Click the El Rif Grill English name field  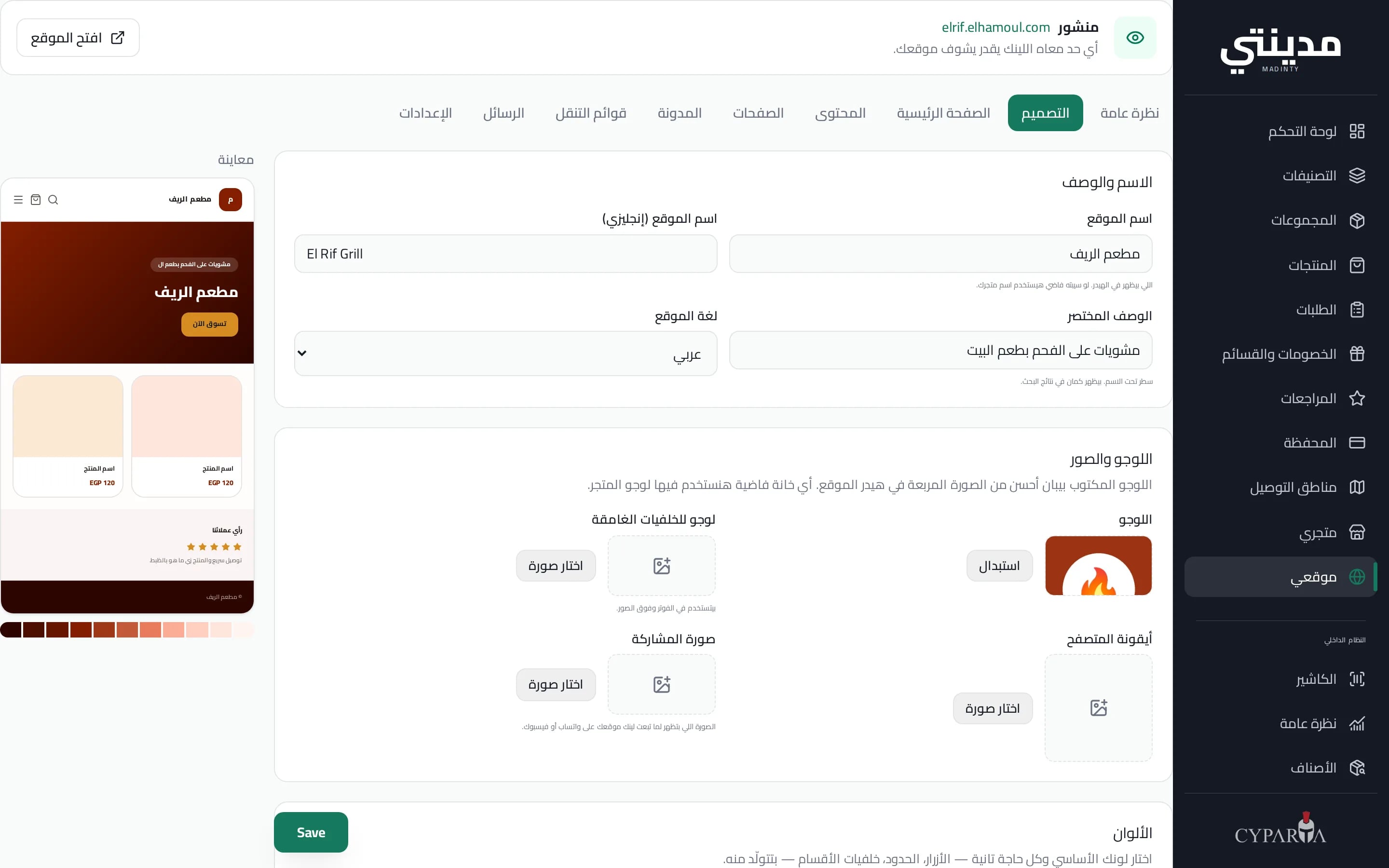(x=505, y=254)
